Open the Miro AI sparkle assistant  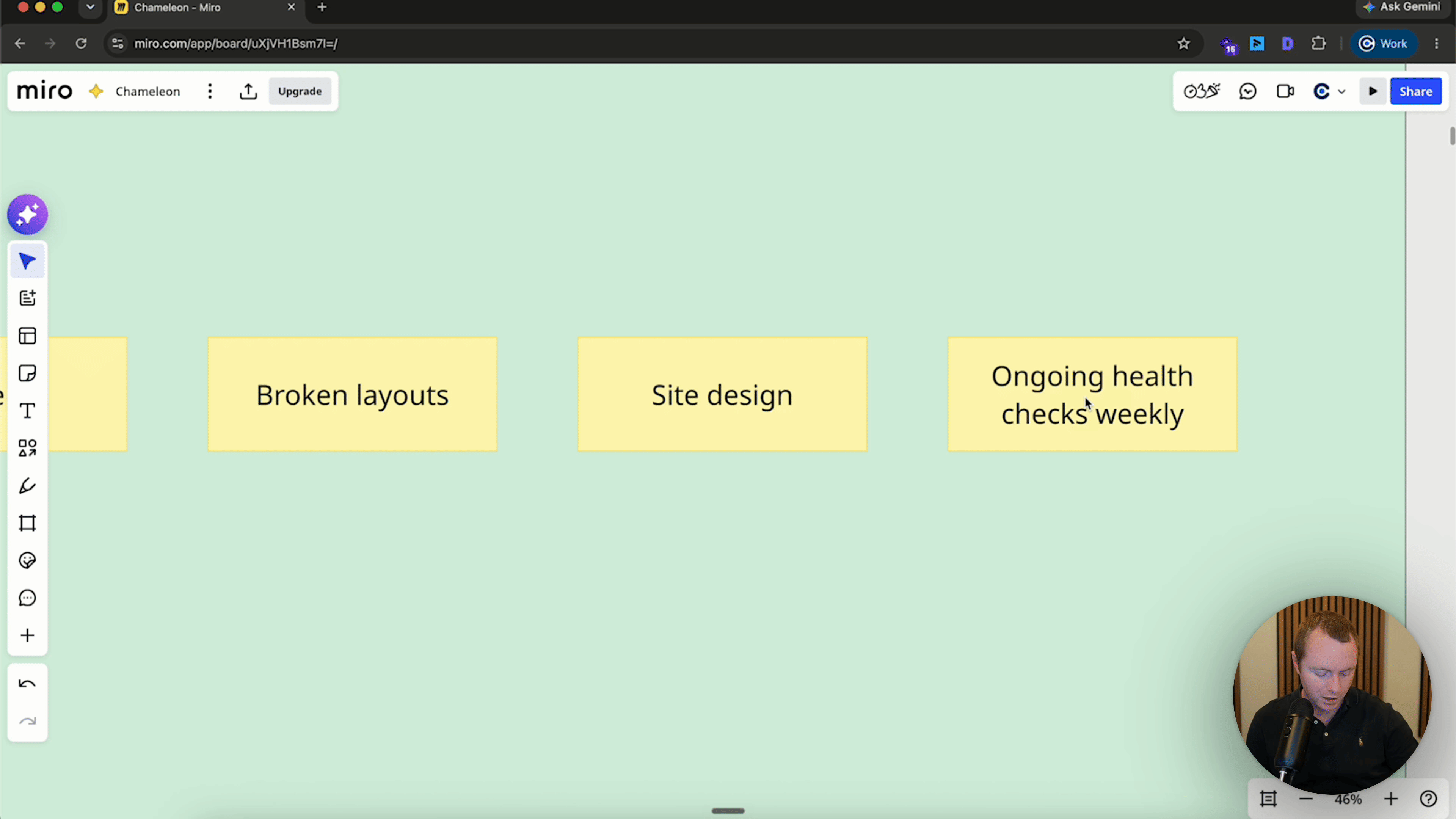click(27, 215)
